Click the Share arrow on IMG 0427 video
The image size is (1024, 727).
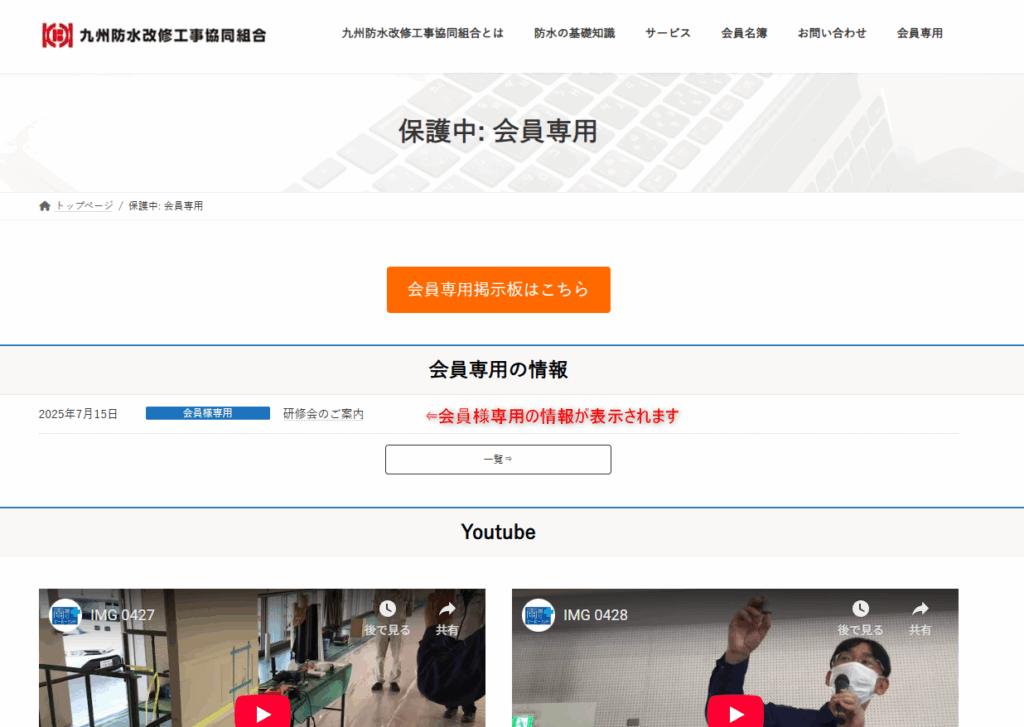pos(447,609)
